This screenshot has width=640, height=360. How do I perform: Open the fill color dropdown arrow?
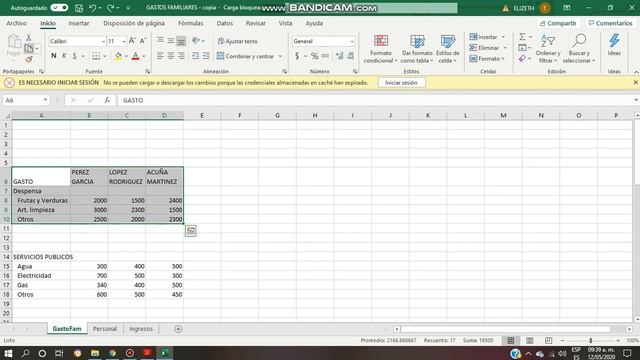(x=126, y=56)
